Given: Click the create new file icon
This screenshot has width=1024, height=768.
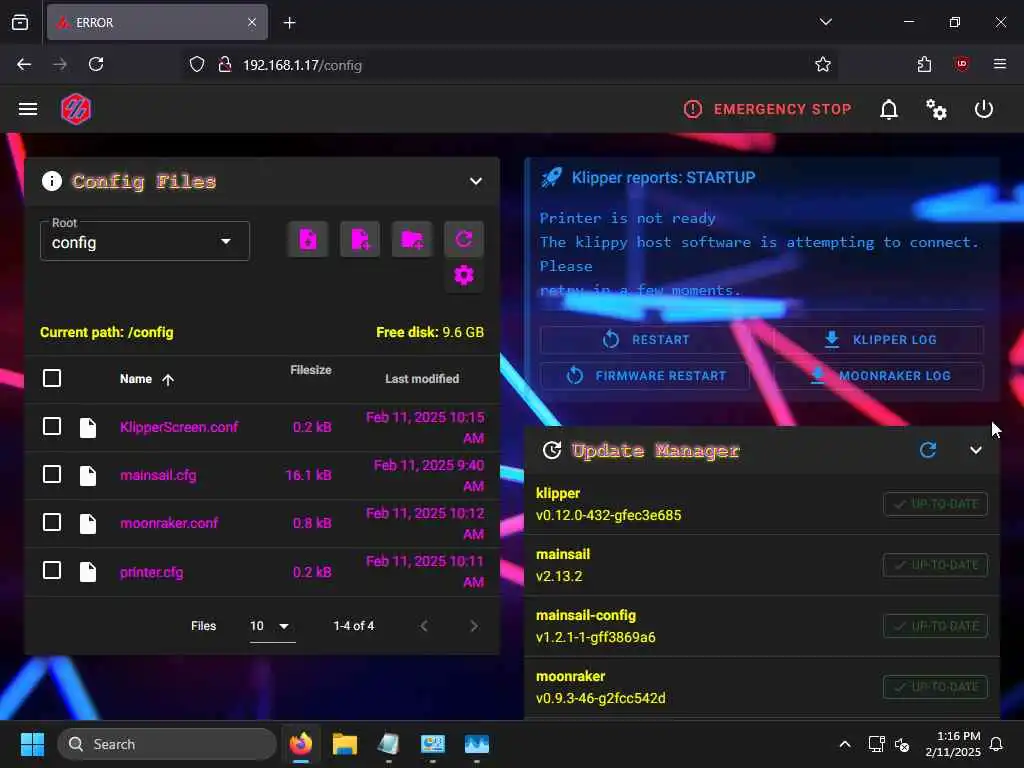Looking at the screenshot, I should pyautogui.click(x=360, y=240).
